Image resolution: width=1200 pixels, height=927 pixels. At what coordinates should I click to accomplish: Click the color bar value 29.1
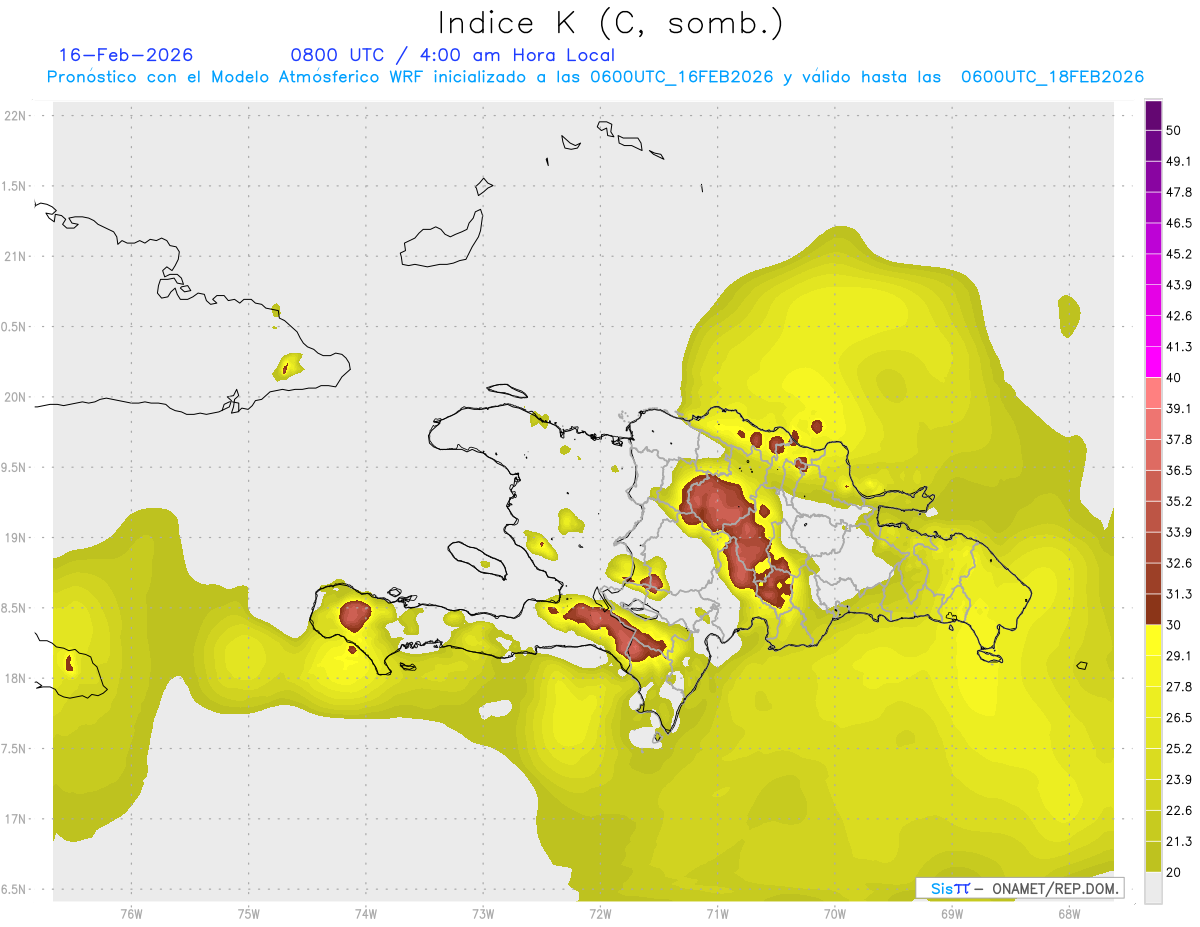click(1179, 656)
